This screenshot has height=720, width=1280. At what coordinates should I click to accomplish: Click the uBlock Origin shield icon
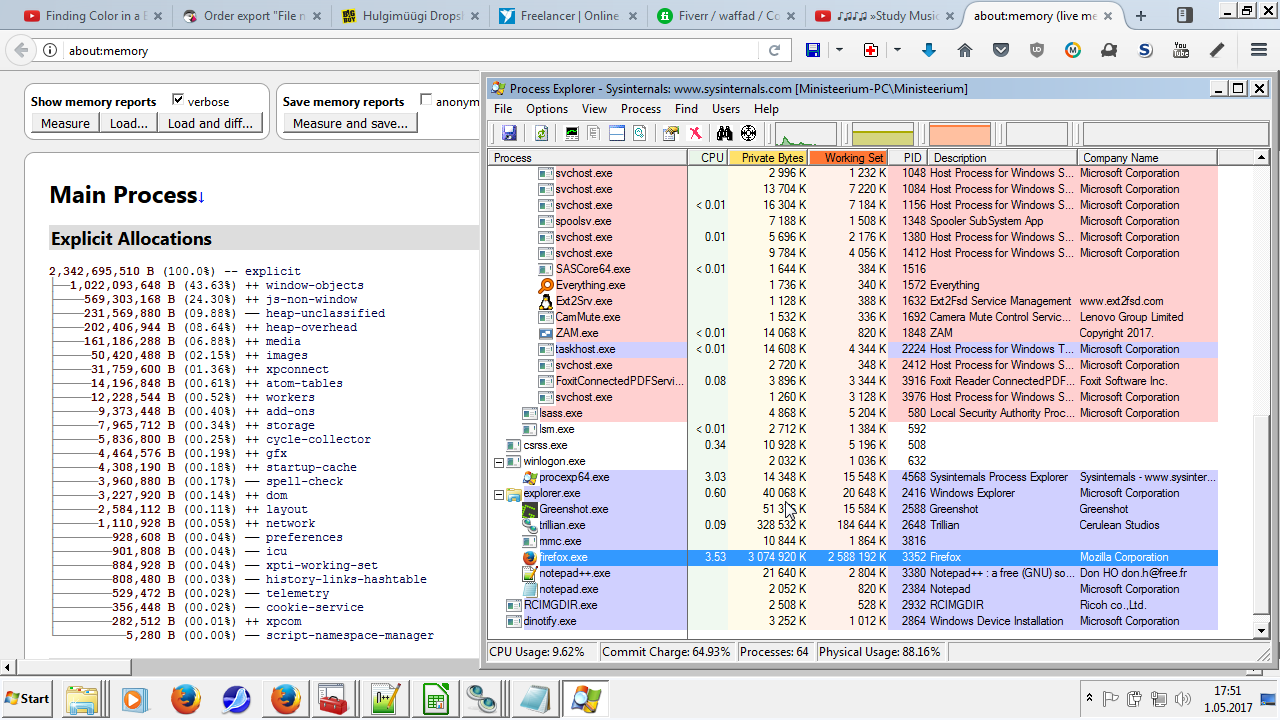click(1037, 50)
